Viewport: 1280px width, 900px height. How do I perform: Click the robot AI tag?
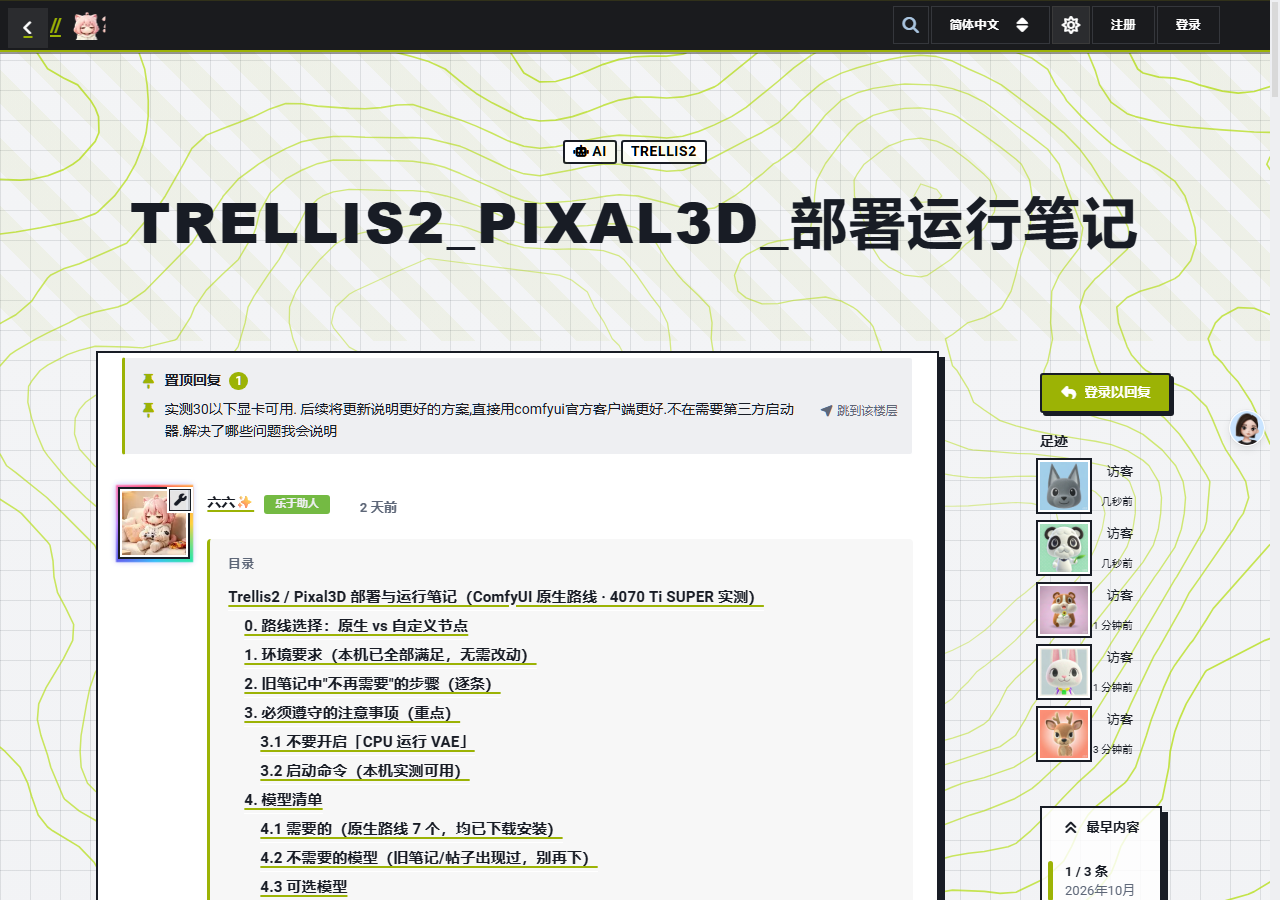(590, 152)
